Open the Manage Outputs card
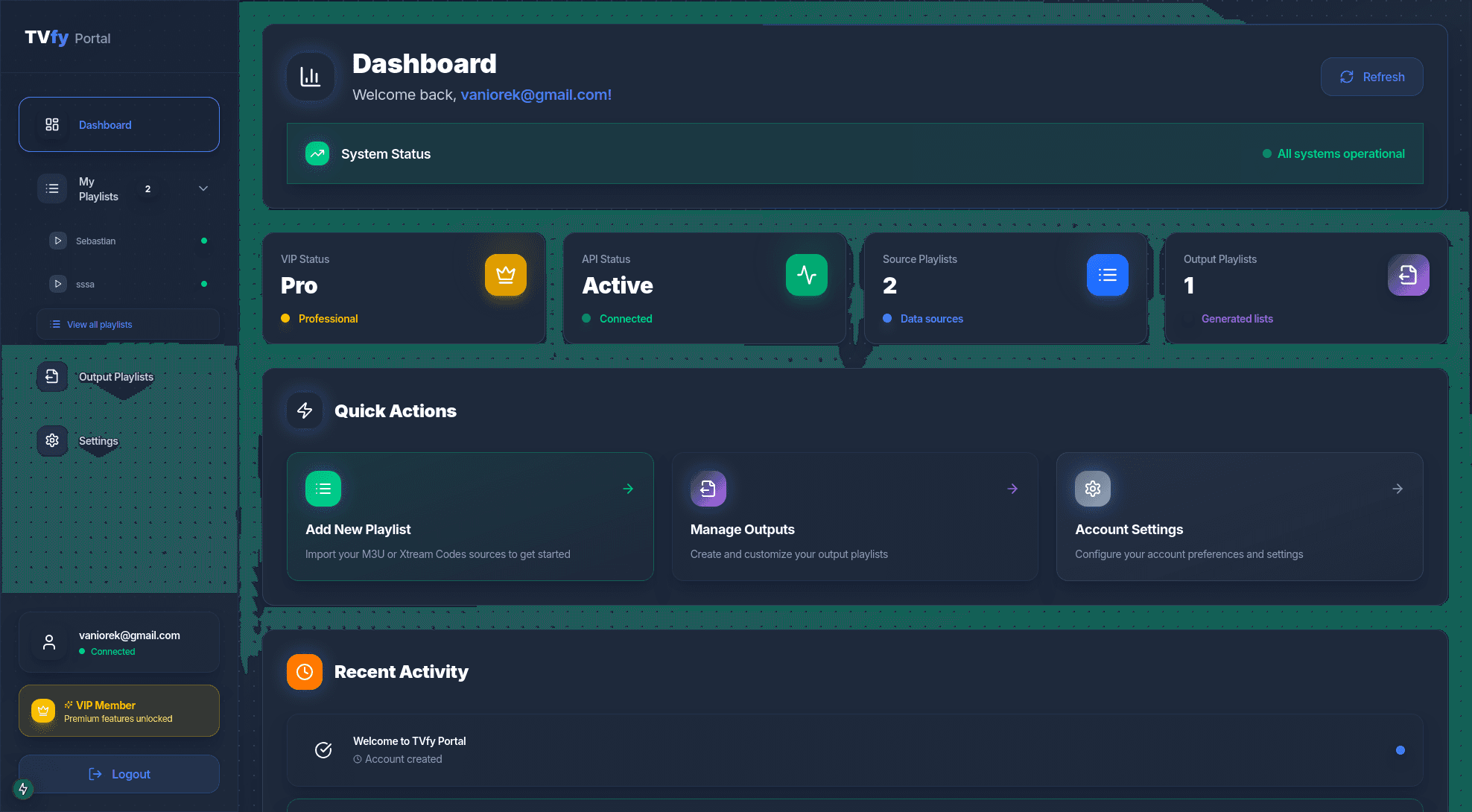Viewport: 1472px width, 812px height. coord(855,516)
